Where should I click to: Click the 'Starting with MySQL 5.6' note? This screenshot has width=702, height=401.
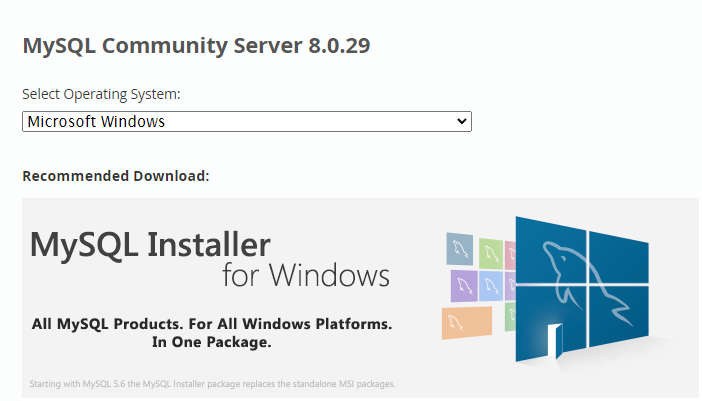(x=212, y=383)
